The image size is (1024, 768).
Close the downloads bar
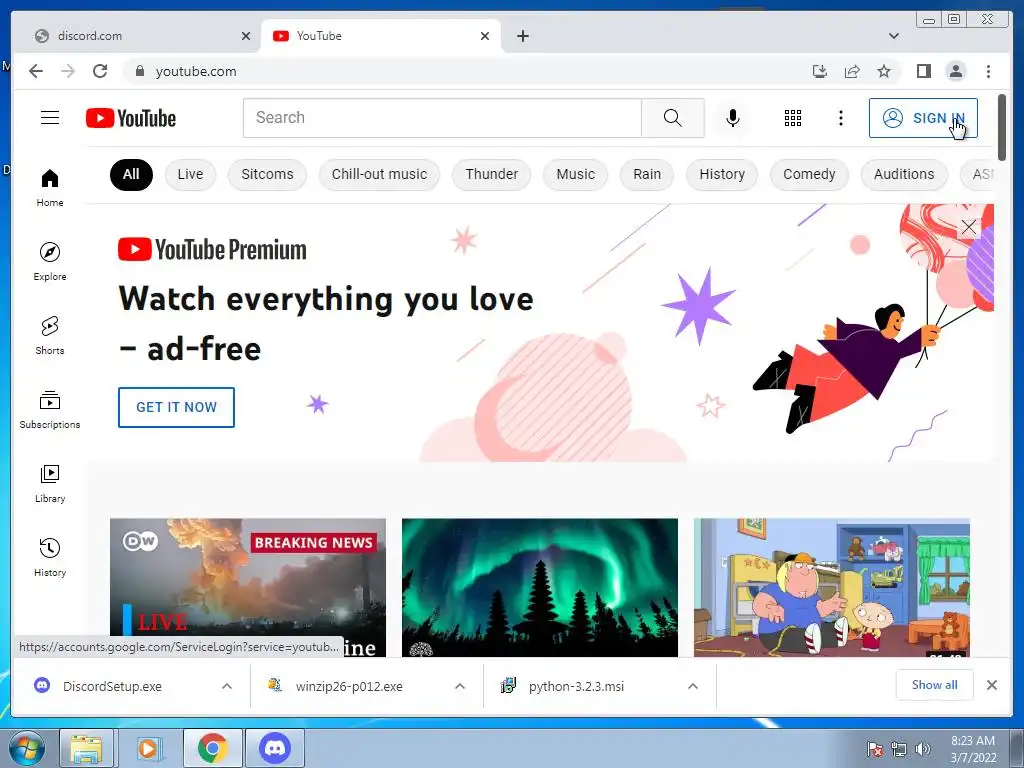(991, 685)
